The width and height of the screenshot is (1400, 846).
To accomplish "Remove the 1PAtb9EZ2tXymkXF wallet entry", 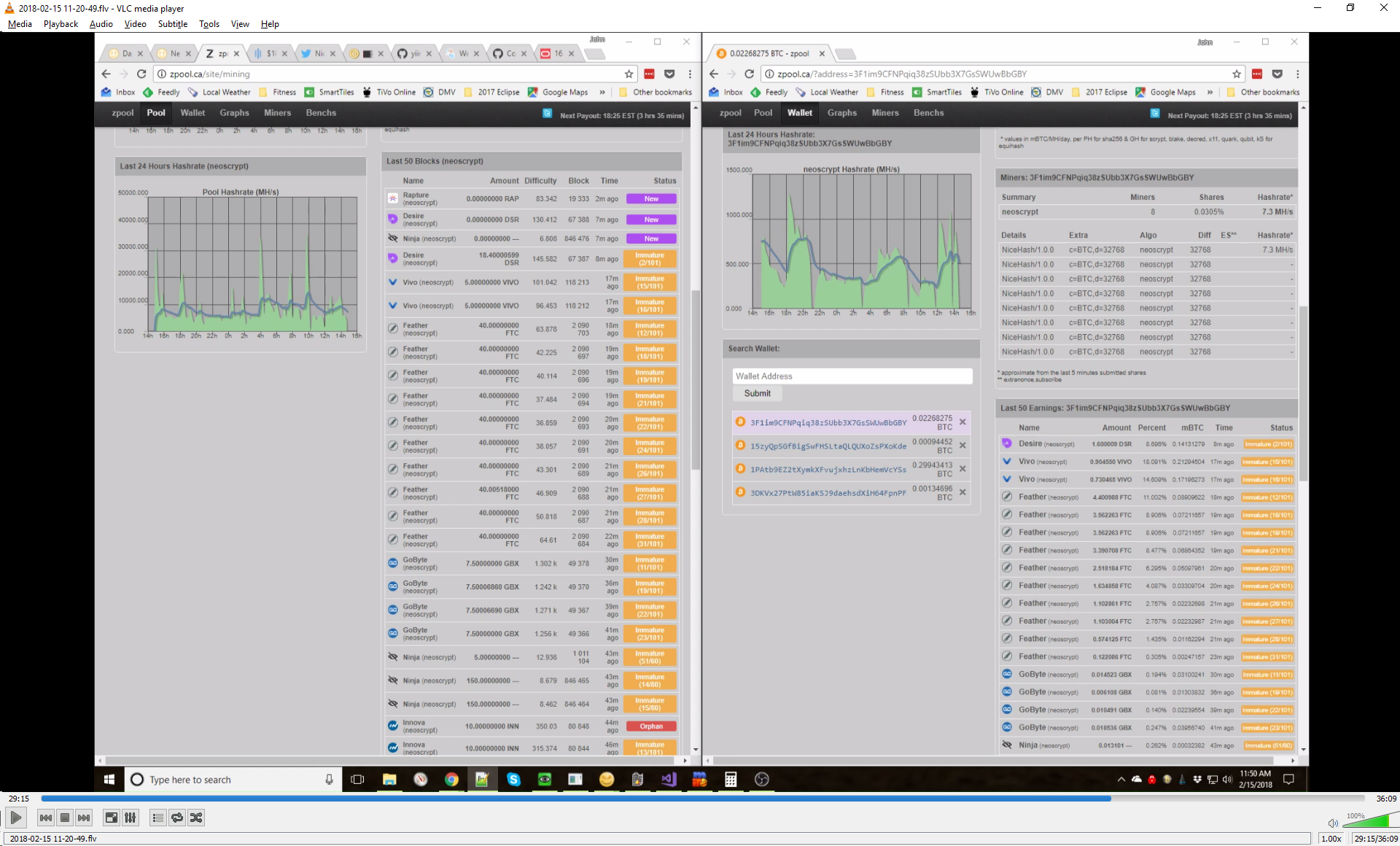I will (962, 469).
